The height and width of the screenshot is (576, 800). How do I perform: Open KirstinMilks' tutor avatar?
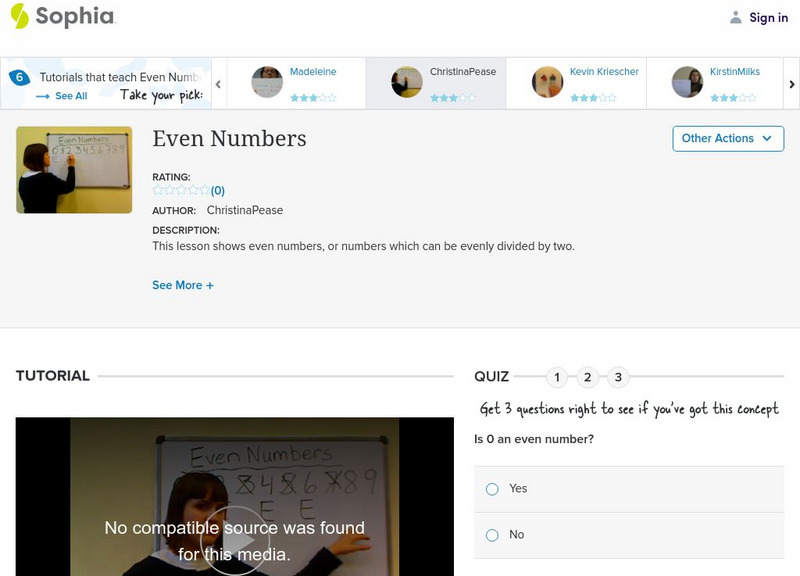(x=687, y=80)
